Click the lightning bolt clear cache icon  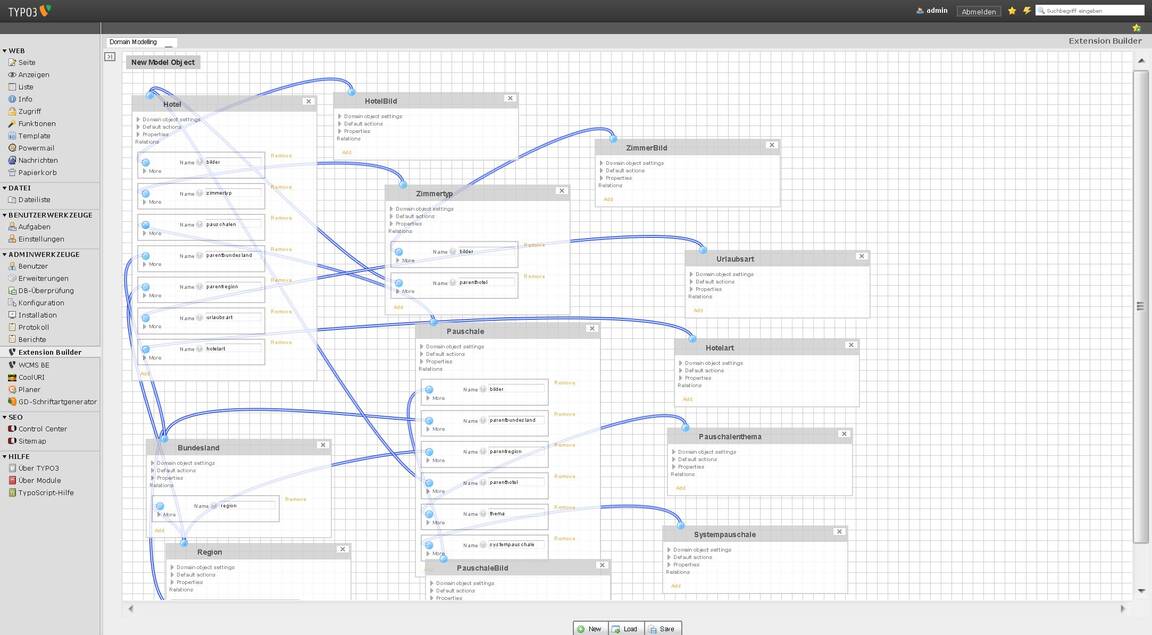(x=1026, y=11)
